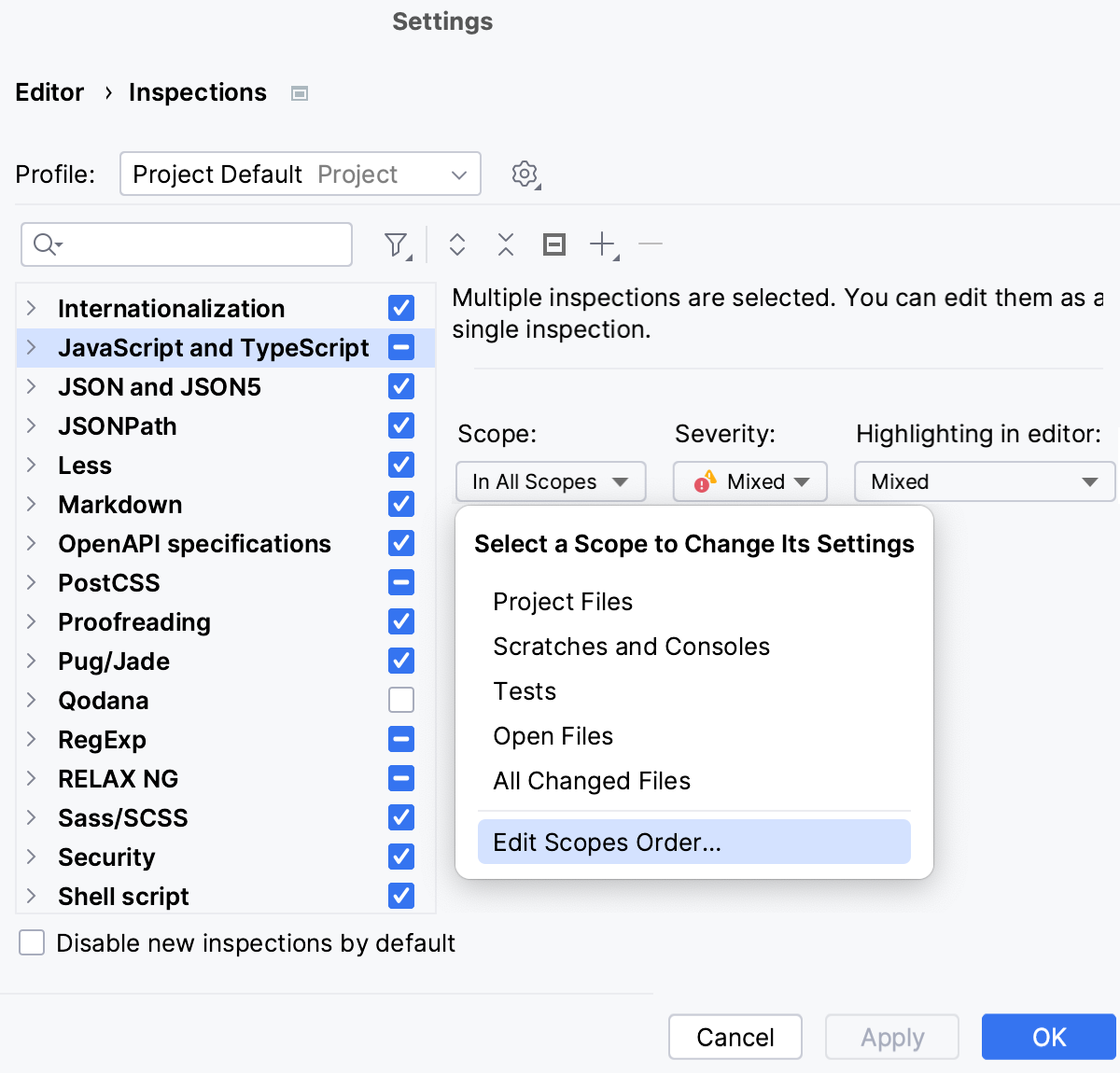This screenshot has width=1120, height=1073.
Task: Open the profile gear settings icon
Action: point(525,174)
